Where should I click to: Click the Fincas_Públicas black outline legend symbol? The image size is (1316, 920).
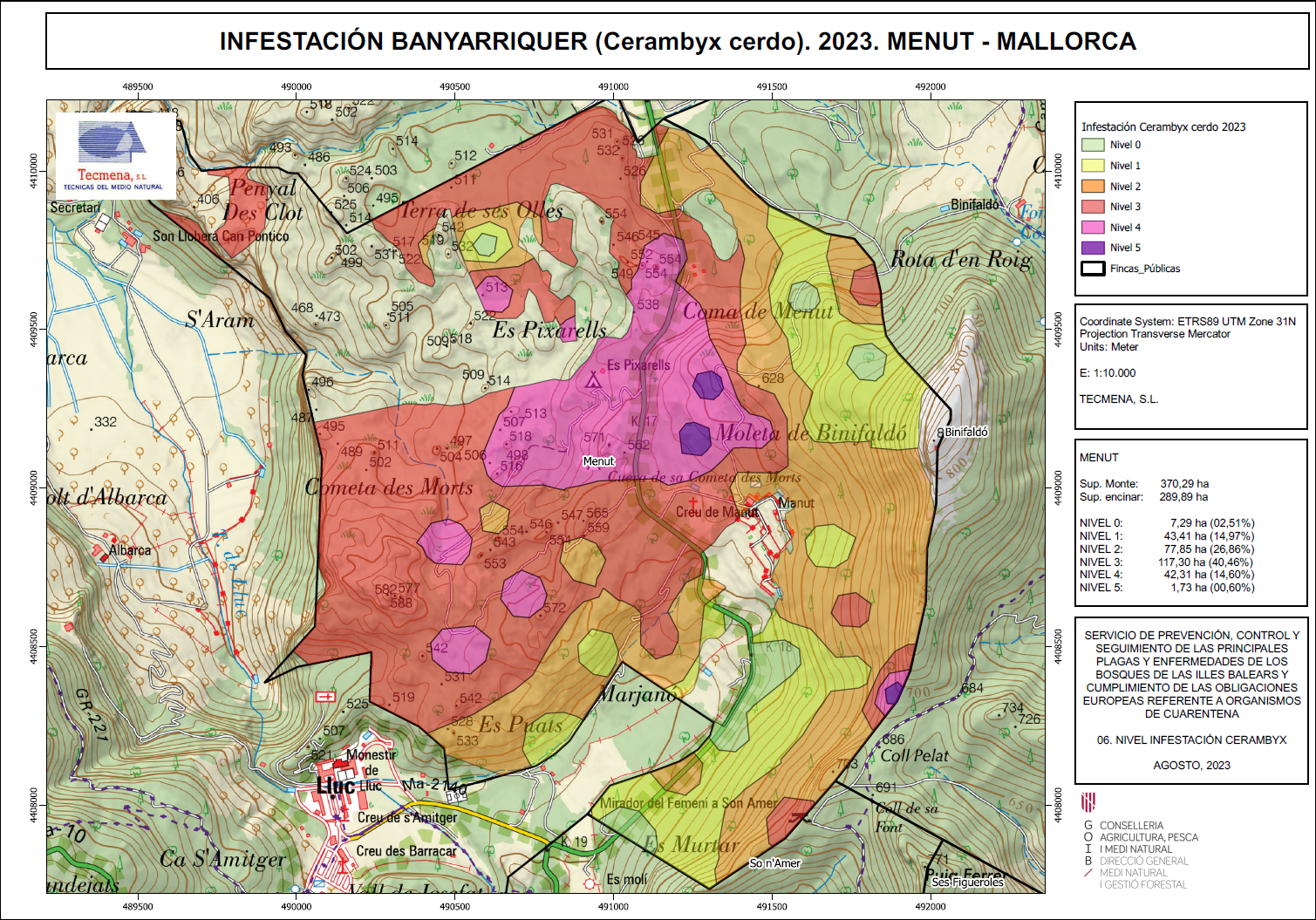tap(1093, 269)
